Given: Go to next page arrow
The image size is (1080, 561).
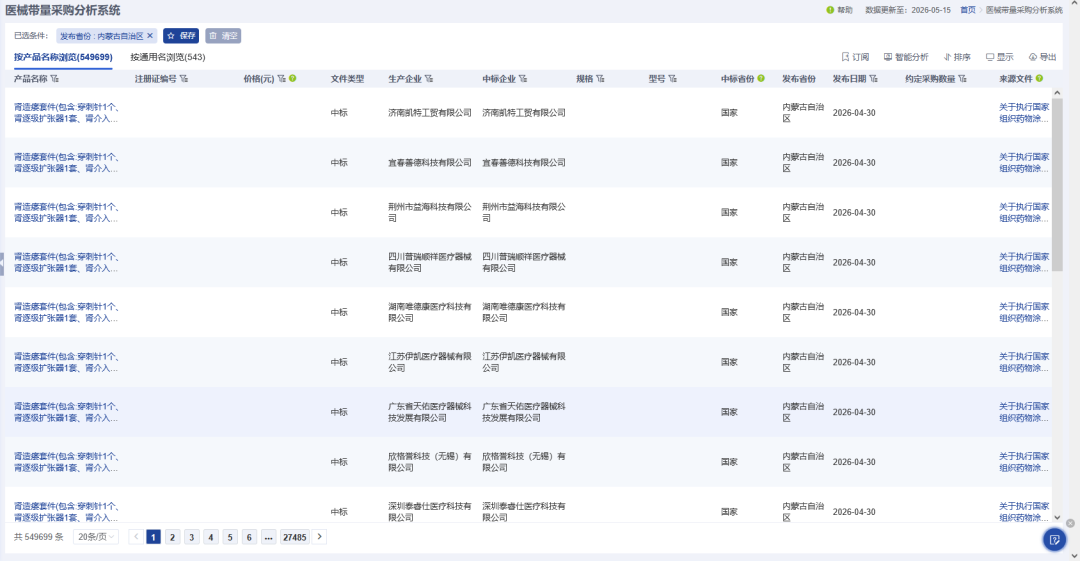Looking at the screenshot, I should pyautogui.click(x=319, y=537).
